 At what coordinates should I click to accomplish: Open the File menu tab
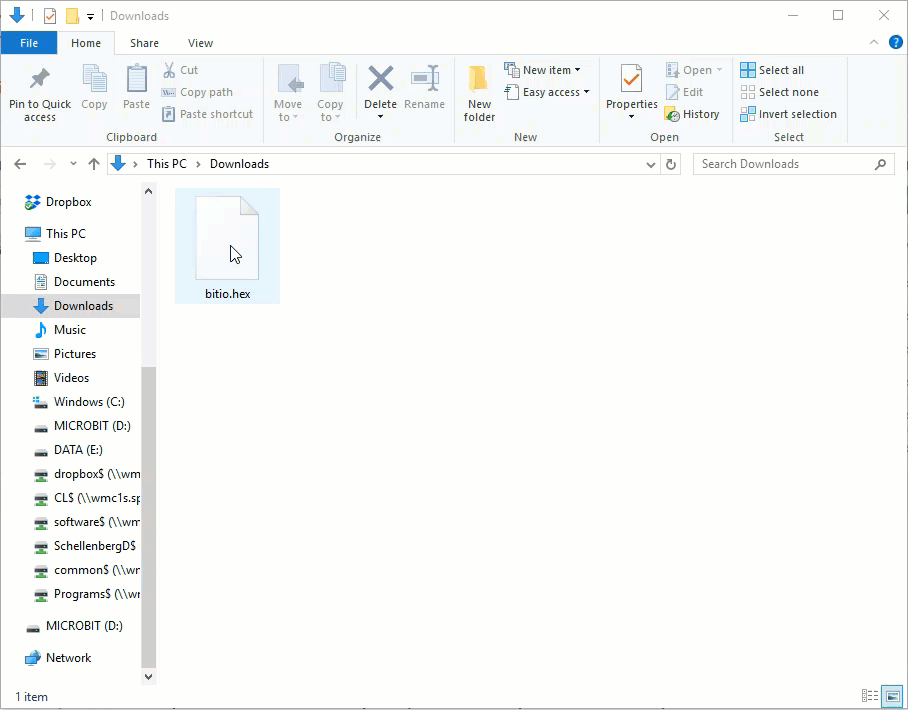[x=29, y=43]
